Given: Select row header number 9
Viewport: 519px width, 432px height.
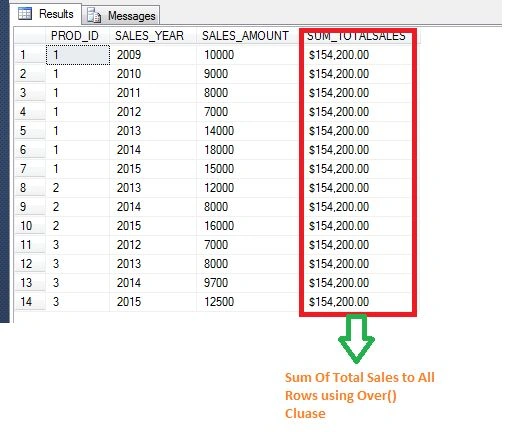Looking at the screenshot, I should point(30,207).
